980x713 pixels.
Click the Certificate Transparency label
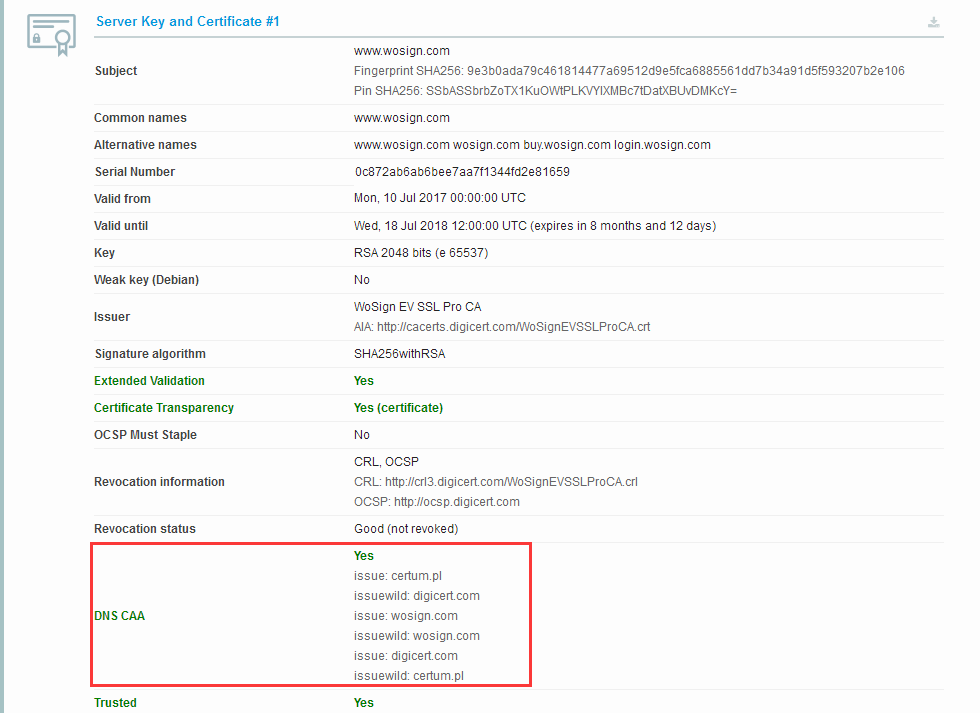[x=164, y=408]
